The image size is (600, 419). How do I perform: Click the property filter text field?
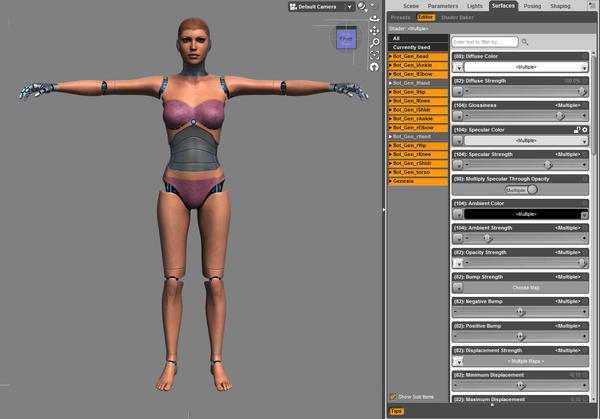485,42
